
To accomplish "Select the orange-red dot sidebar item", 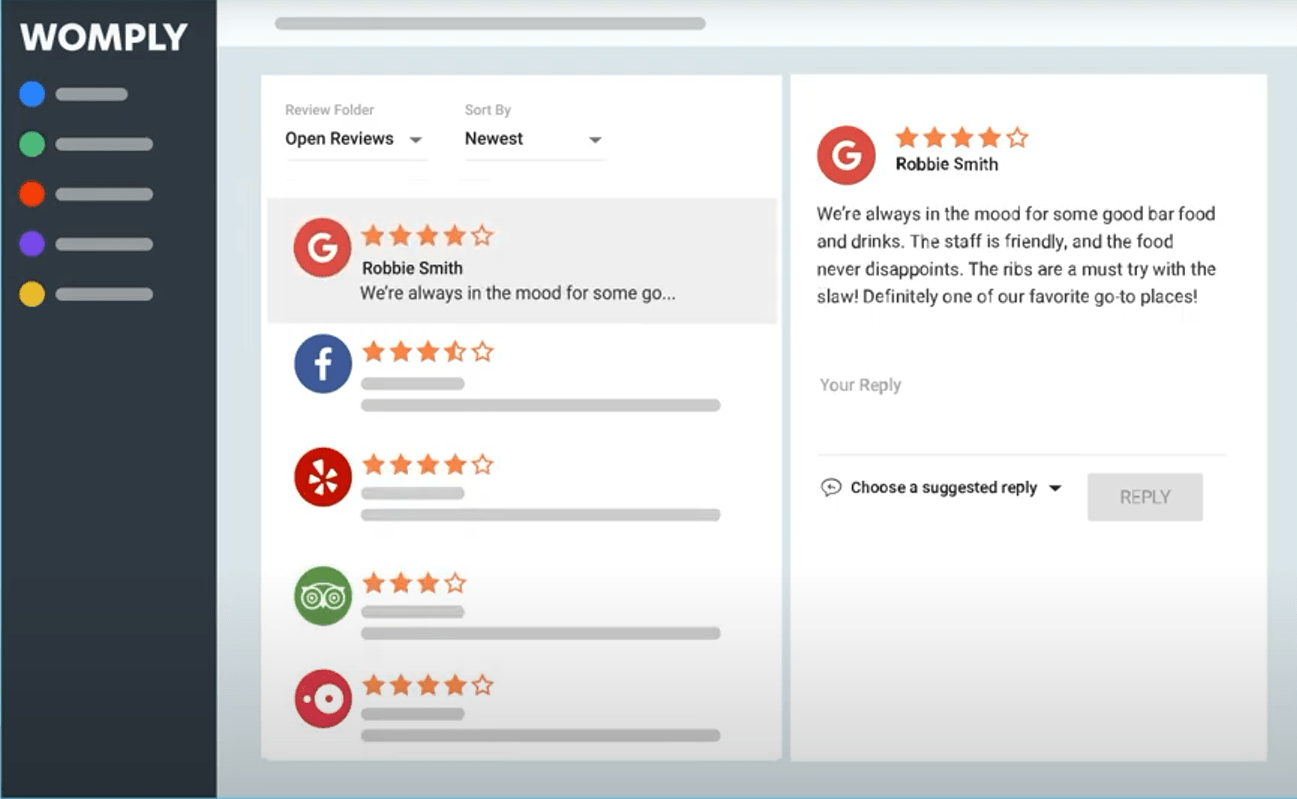I will point(32,194).
